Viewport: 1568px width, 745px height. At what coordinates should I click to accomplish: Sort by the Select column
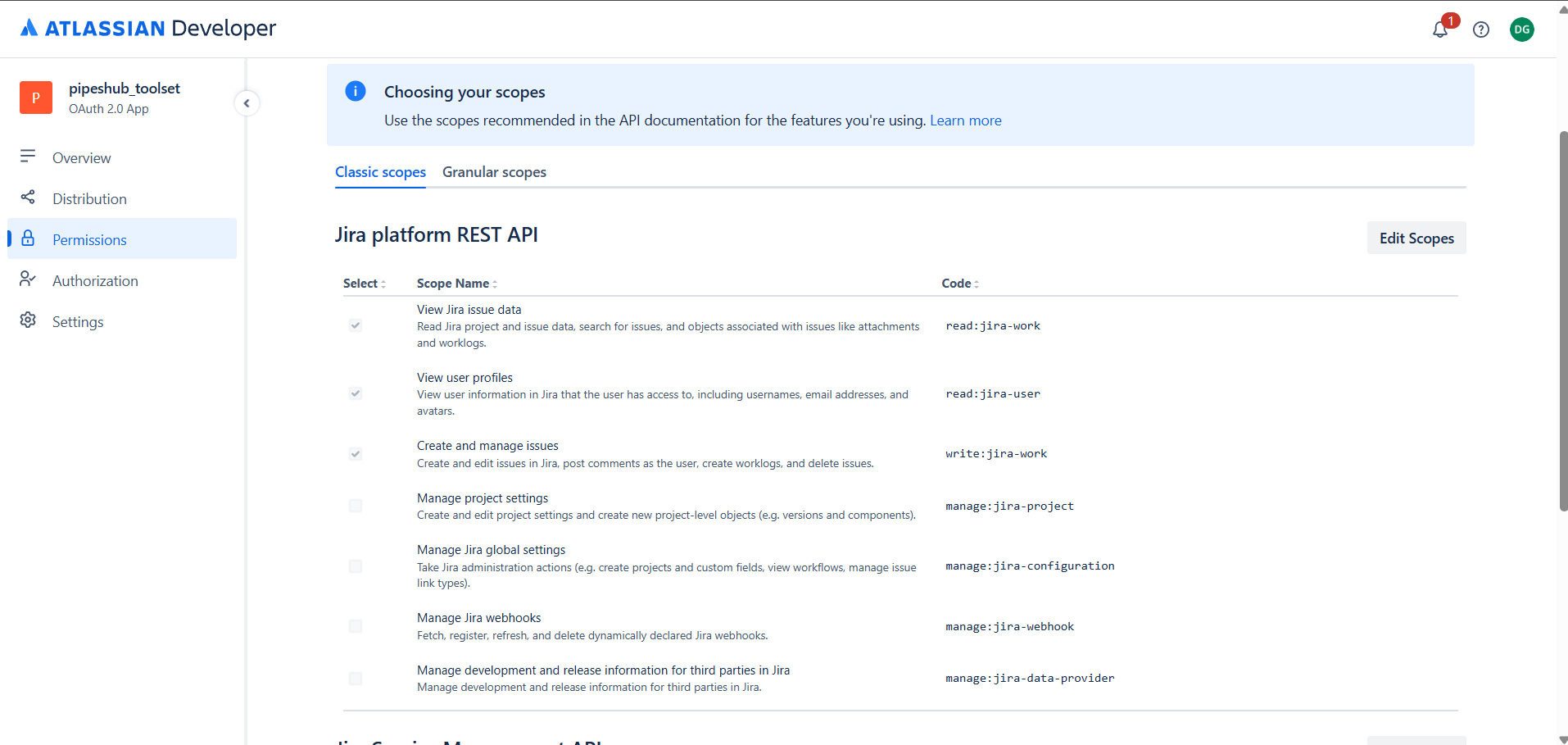(x=365, y=284)
